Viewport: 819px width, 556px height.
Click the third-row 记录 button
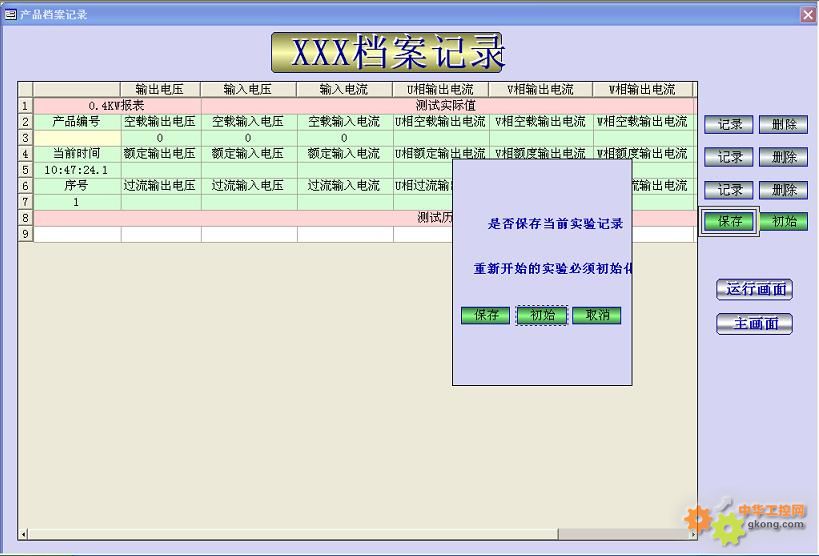pos(729,189)
